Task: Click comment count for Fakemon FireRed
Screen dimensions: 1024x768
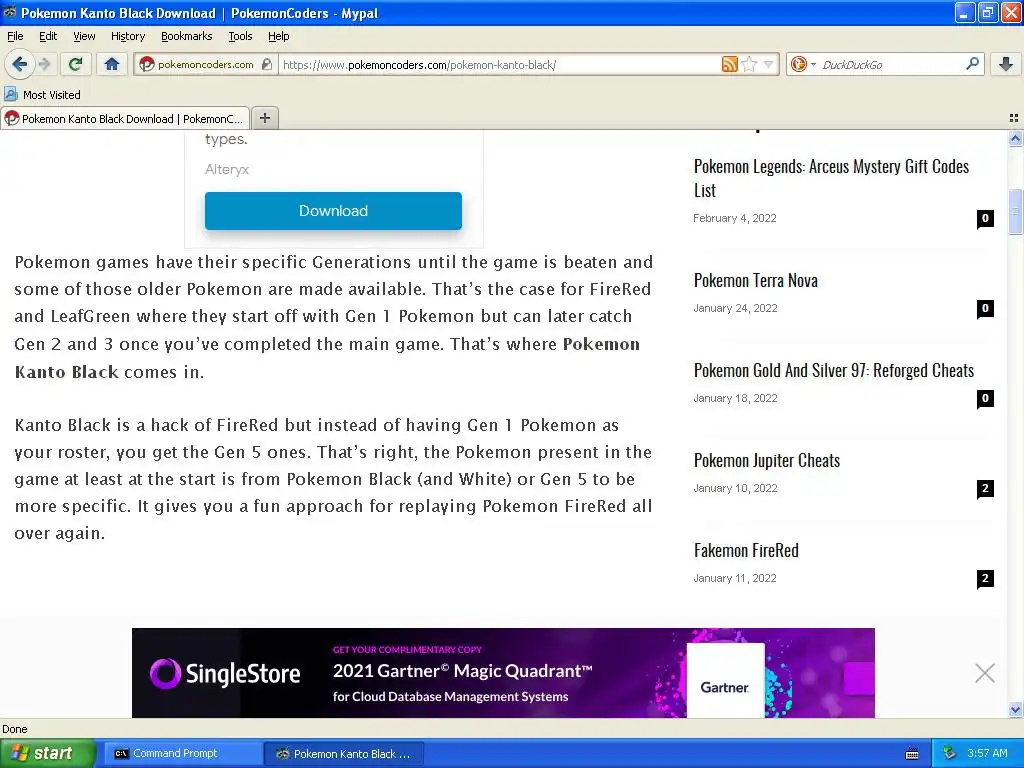Action: (x=985, y=579)
